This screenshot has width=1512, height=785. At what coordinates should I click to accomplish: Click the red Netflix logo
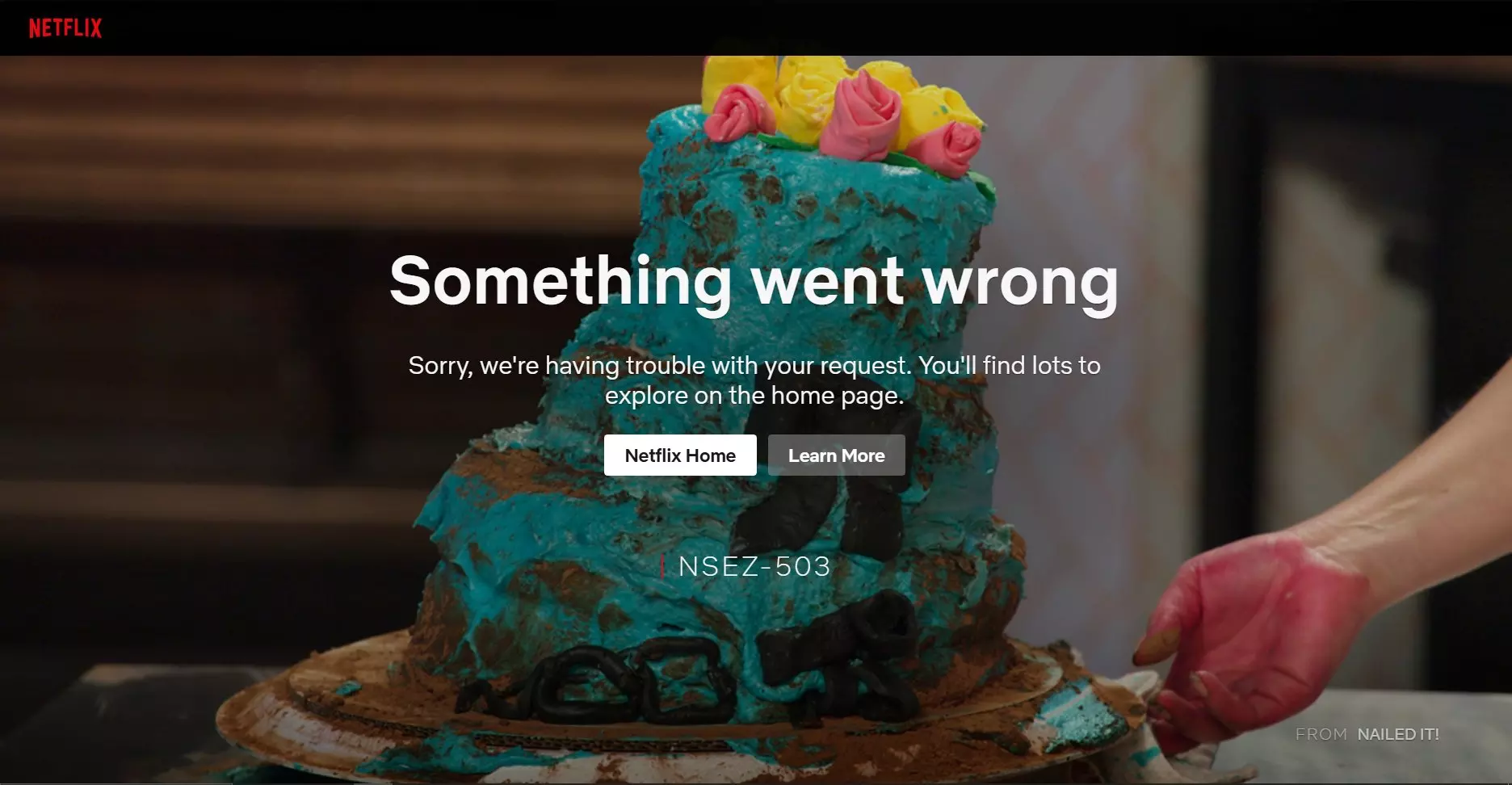pos(65,28)
